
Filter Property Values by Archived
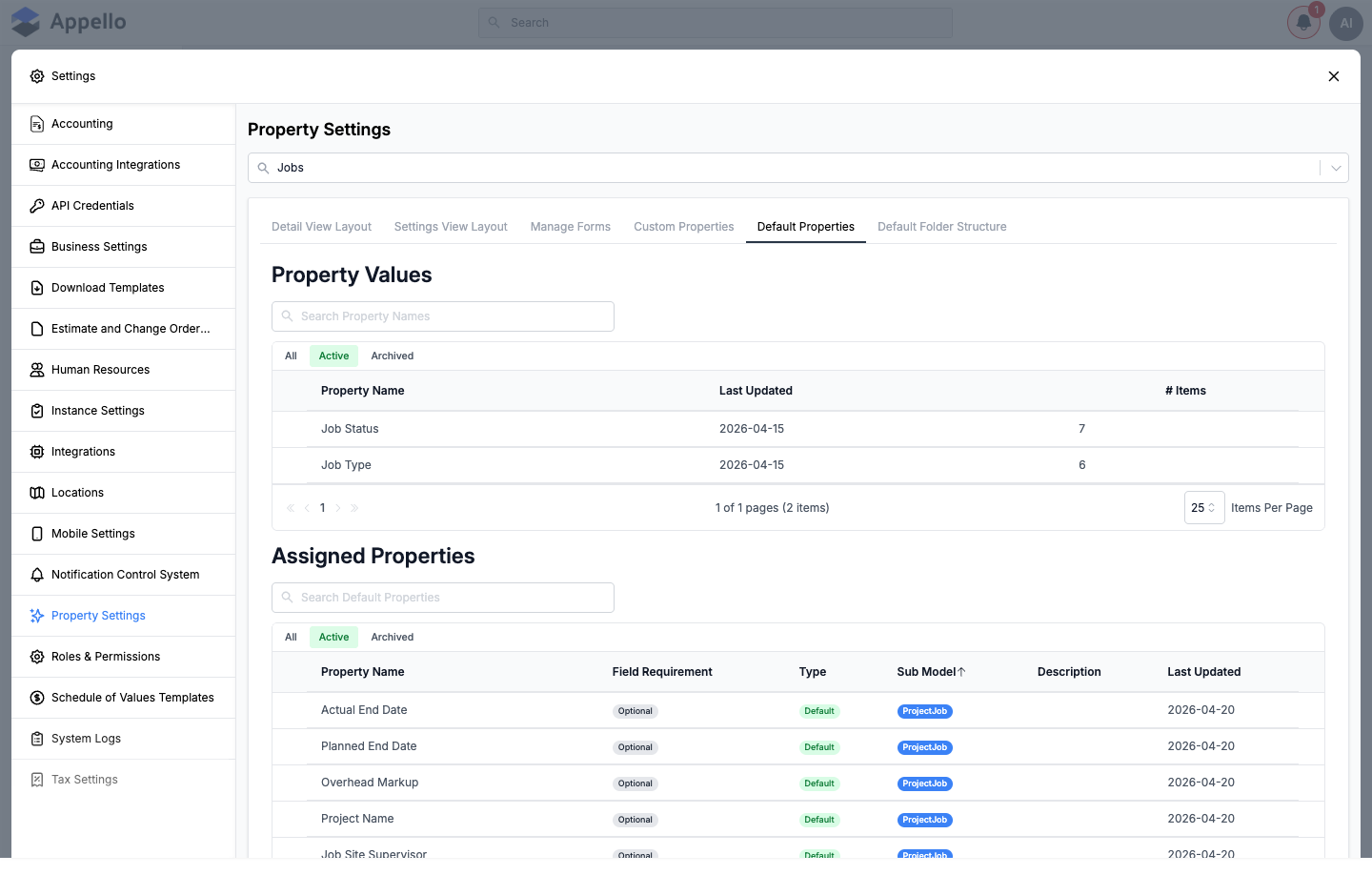click(393, 356)
